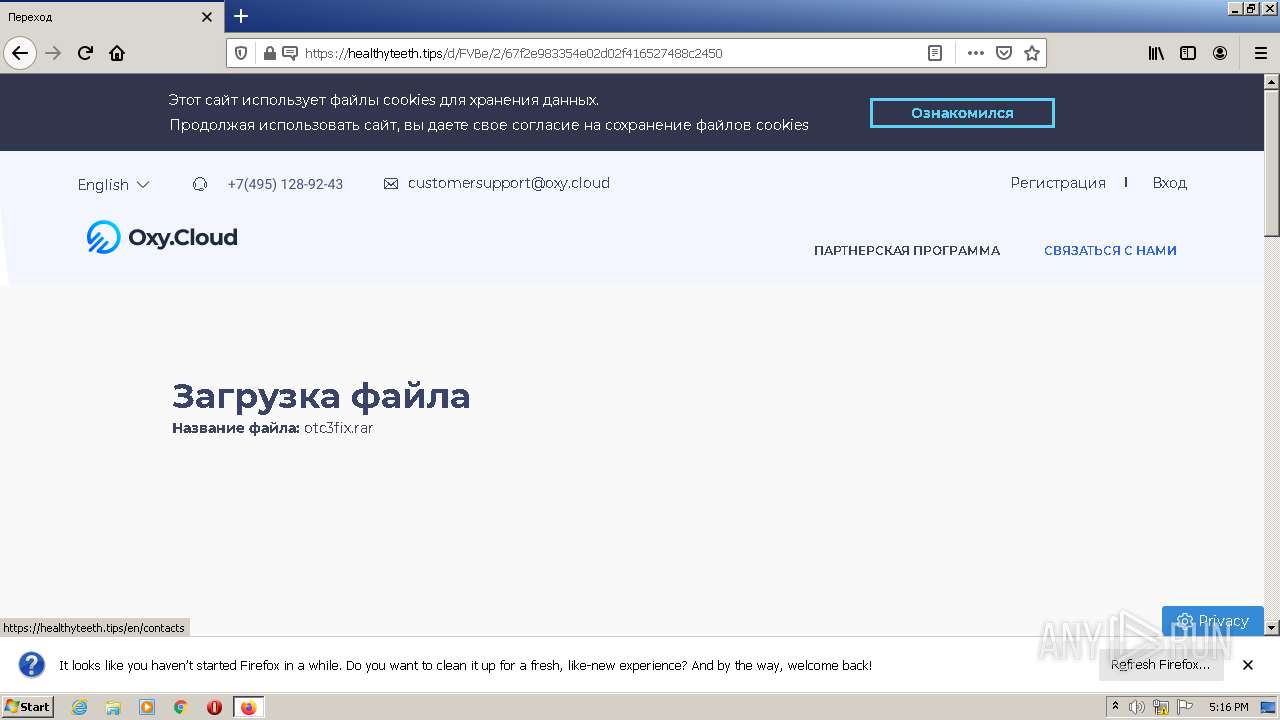The height and width of the screenshot is (720, 1280).
Task: Open Регистрация link
Action: click(x=1058, y=183)
